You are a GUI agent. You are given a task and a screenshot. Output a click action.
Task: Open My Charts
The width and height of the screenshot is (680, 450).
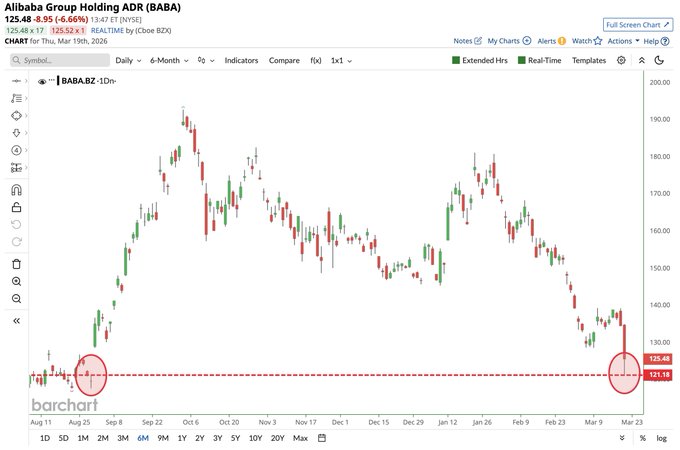(x=509, y=41)
